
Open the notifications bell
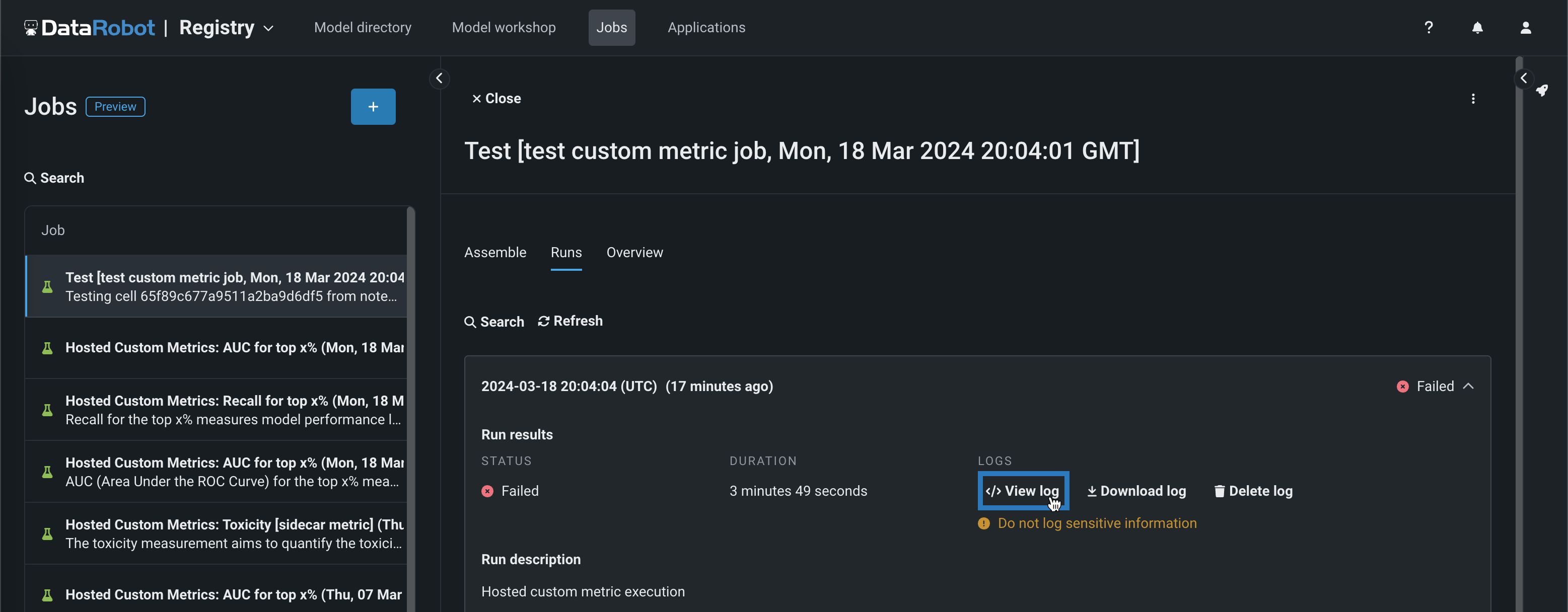pyautogui.click(x=1477, y=27)
